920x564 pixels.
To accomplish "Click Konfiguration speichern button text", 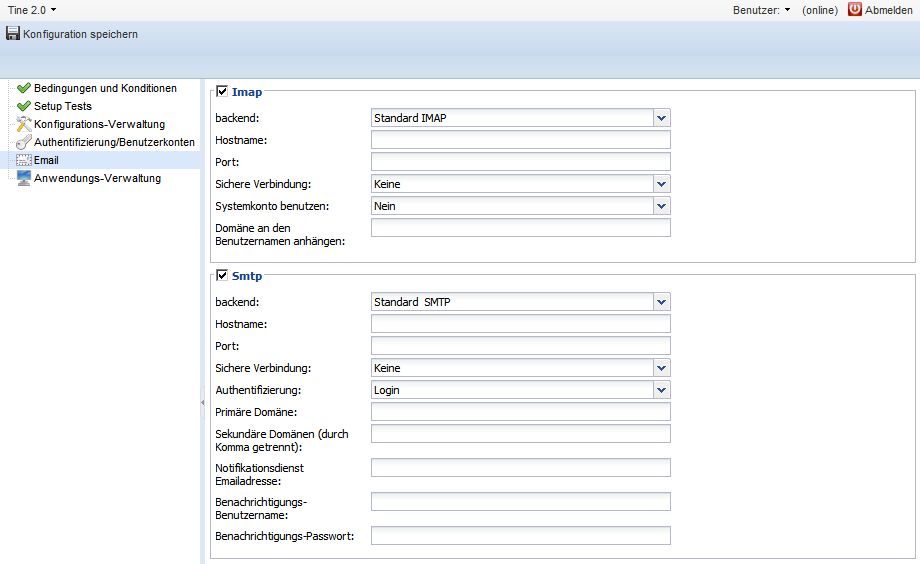I will coord(80,34).
